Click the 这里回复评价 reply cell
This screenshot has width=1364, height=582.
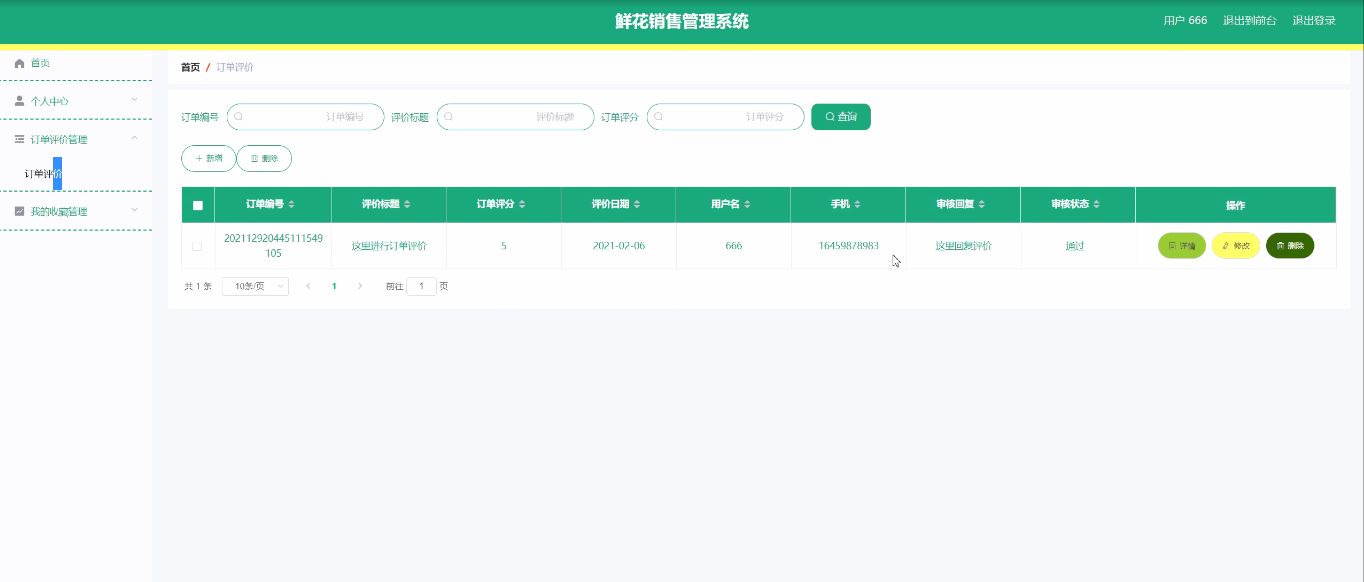tap(963, 246)
